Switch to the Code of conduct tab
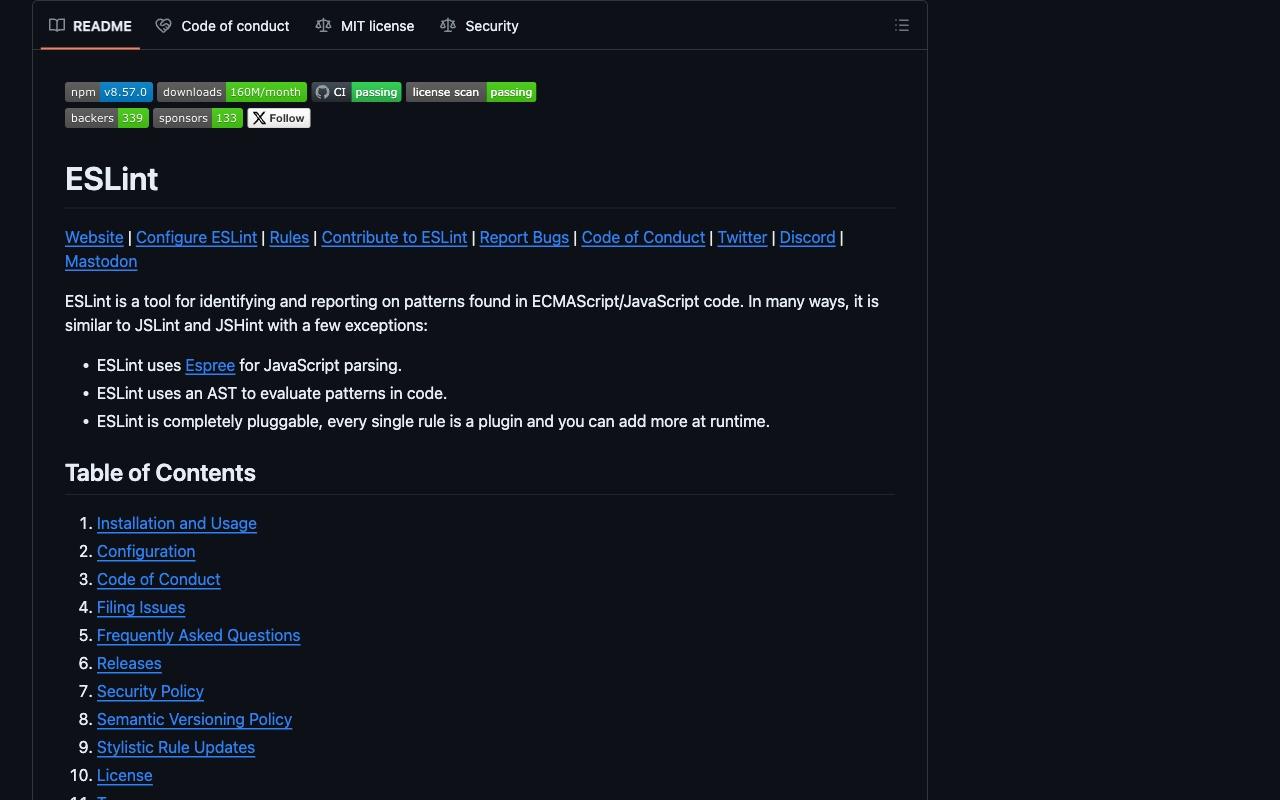This screenshot has height=800, width=1280. pos(222,26)
